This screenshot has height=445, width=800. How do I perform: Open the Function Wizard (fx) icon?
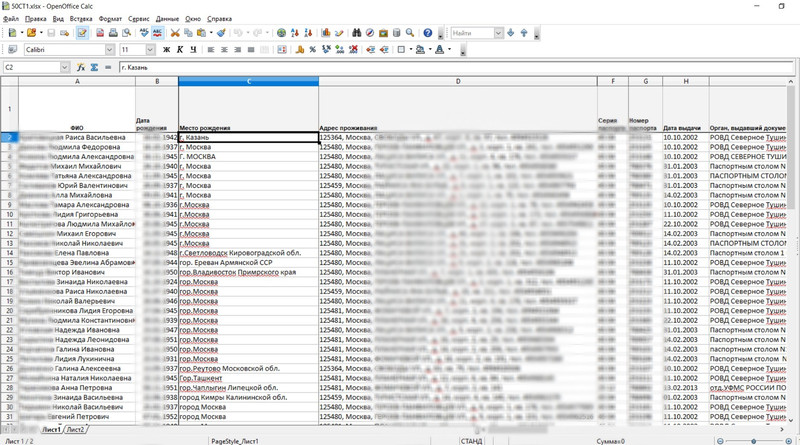pyautogui.click(x=82, y=67)
